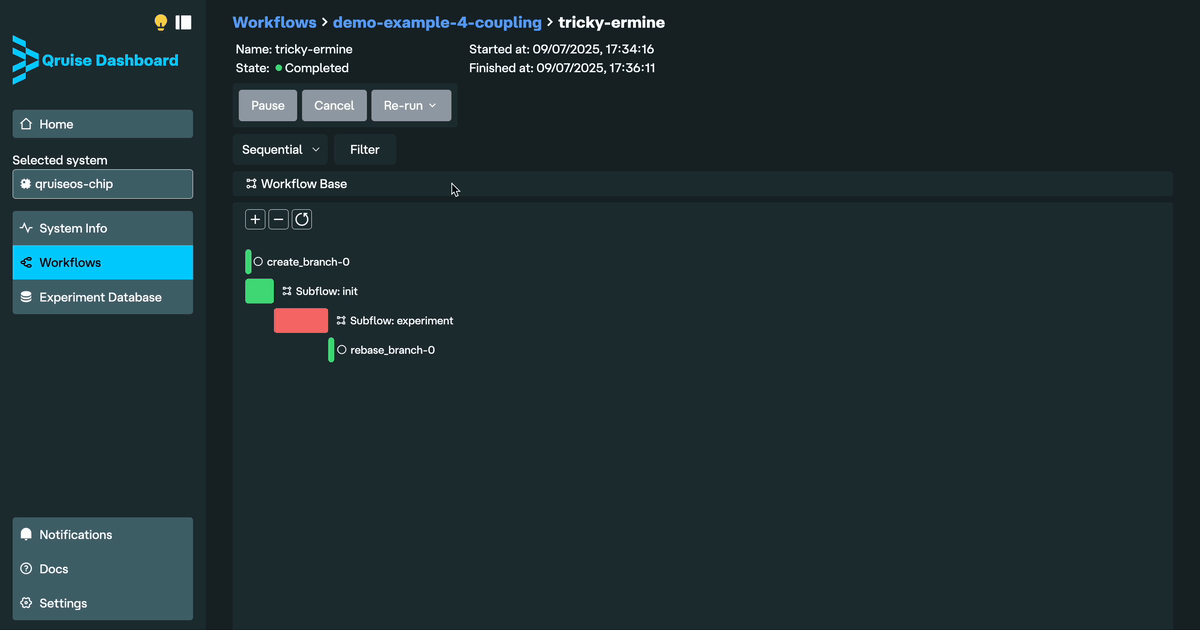Expand the Re-run dropdown button
The image size is (1200, 630).
(411, 106)
